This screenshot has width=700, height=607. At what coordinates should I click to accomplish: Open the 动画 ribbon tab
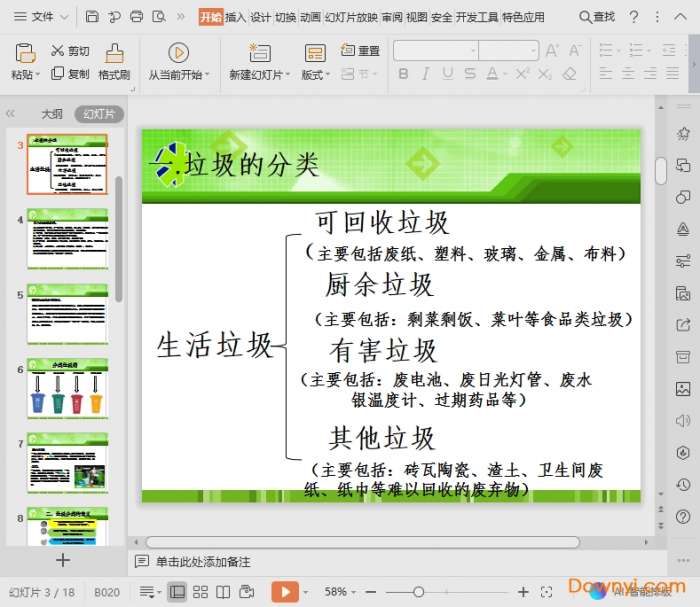point(310,17)
